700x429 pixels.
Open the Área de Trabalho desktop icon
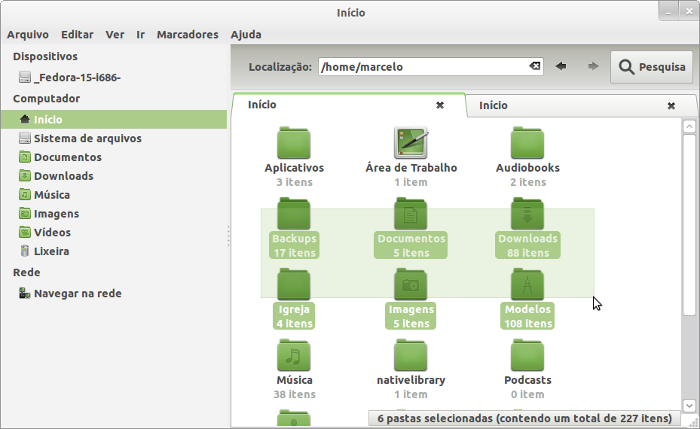pos(411,143)
